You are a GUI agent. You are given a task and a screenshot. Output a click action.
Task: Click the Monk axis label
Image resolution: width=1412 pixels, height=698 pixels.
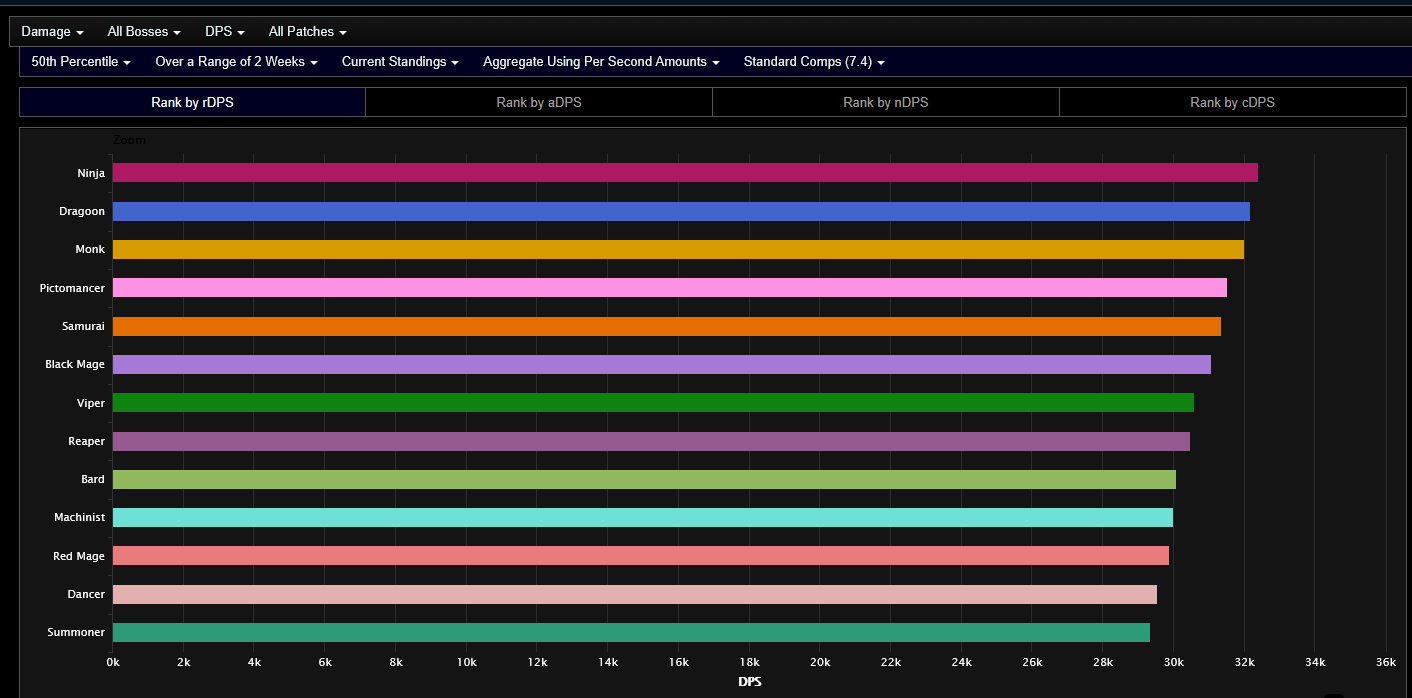[x=90, y=250]
